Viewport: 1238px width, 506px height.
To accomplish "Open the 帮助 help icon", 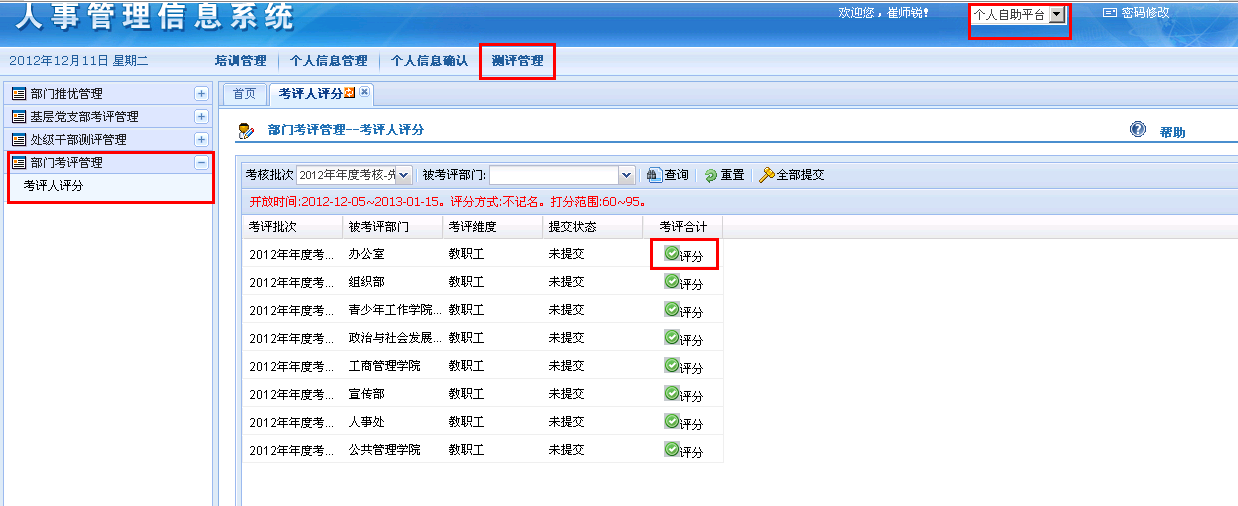I will [1138, 130].
